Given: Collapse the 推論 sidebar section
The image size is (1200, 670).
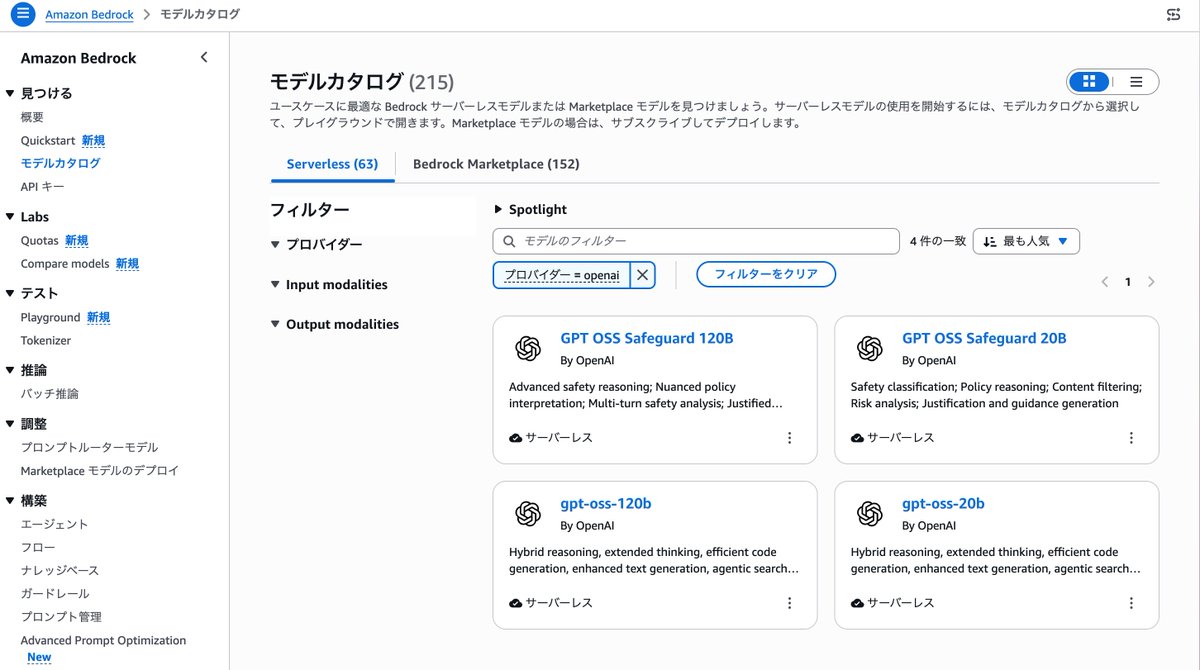Looking at the screenshot, I should [x=26, y=370].
